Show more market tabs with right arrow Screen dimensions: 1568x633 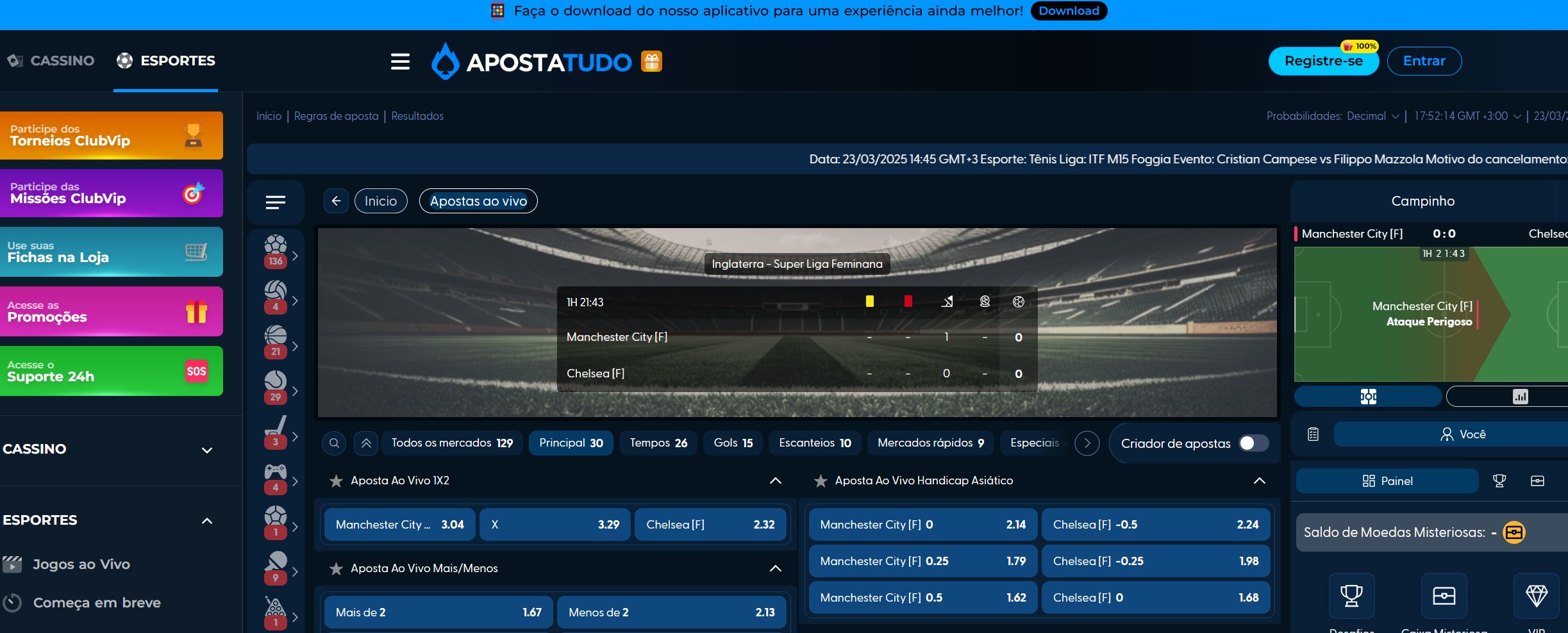pos(1087,443)
